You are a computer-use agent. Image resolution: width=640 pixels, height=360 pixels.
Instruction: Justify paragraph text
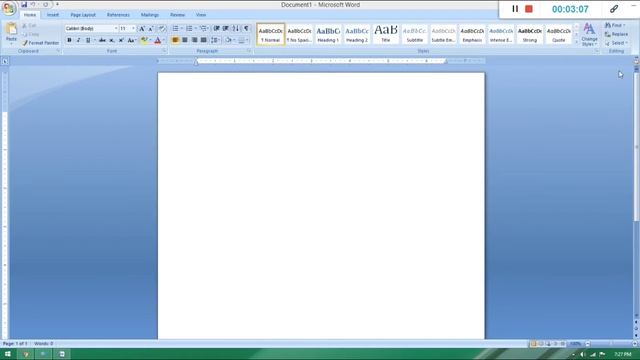coord(204,40)
